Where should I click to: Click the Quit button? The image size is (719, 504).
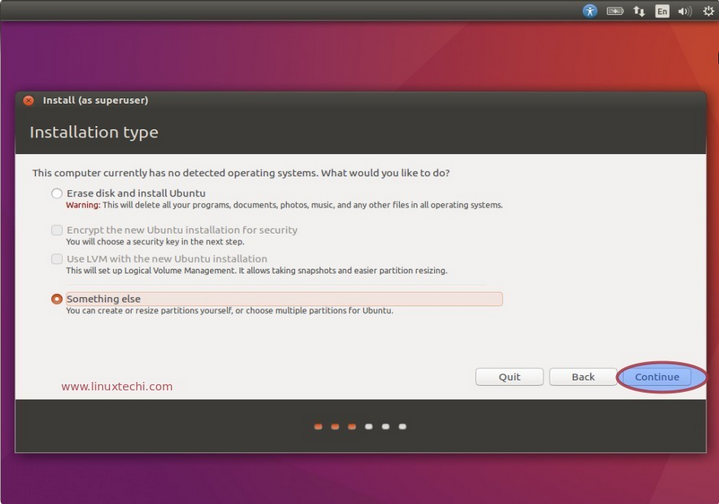509,377
